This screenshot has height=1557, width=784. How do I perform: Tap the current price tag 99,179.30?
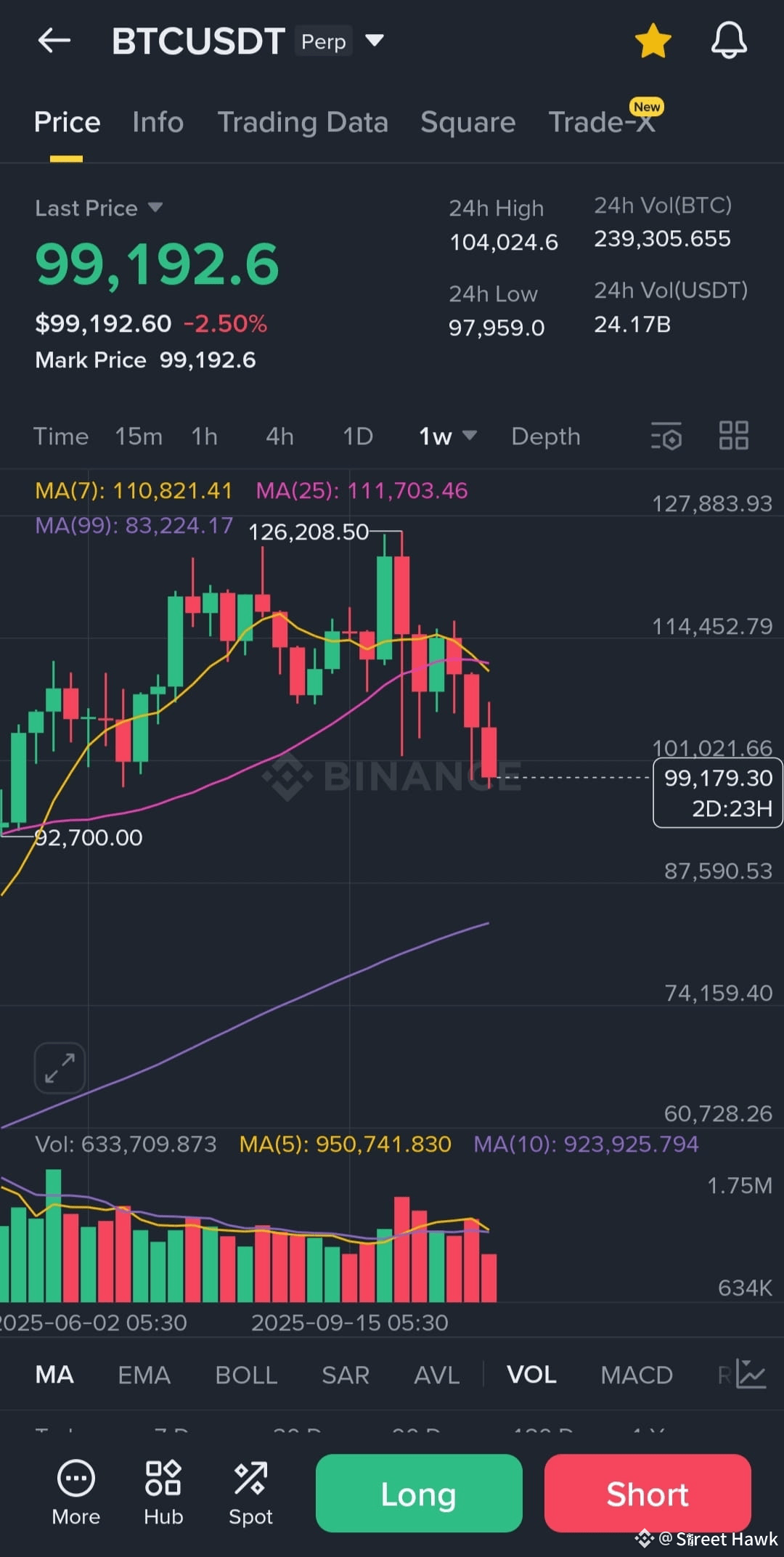[x=718, y=792]
